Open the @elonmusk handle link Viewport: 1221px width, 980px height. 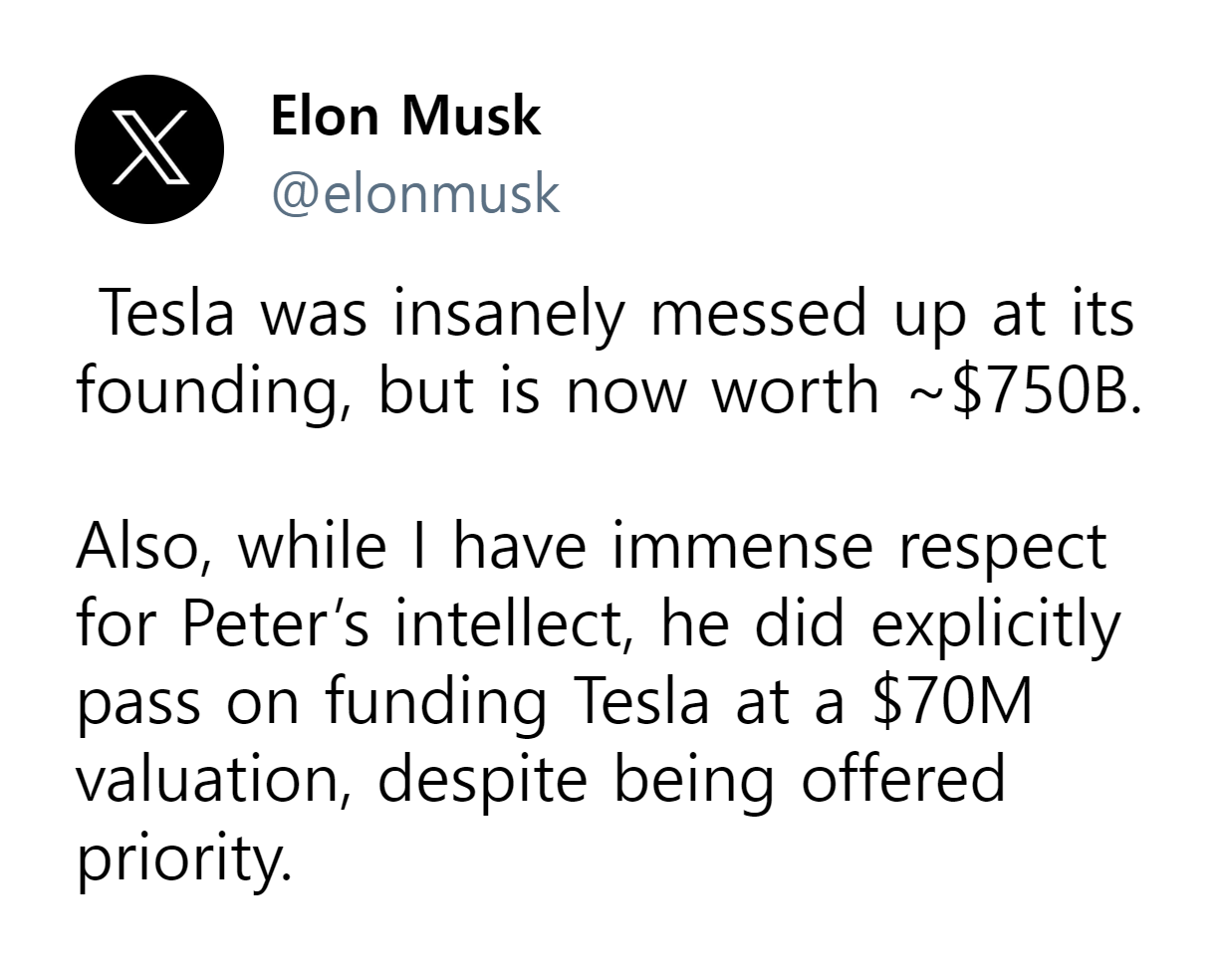(415, 192)
